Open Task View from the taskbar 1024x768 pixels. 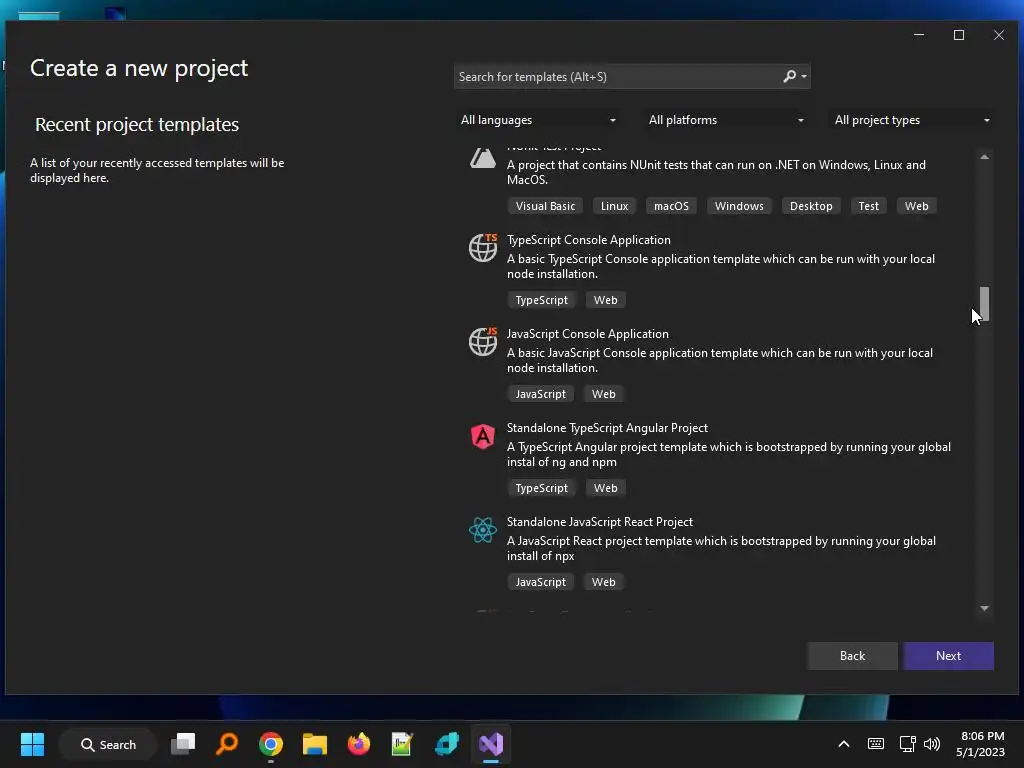183,744
